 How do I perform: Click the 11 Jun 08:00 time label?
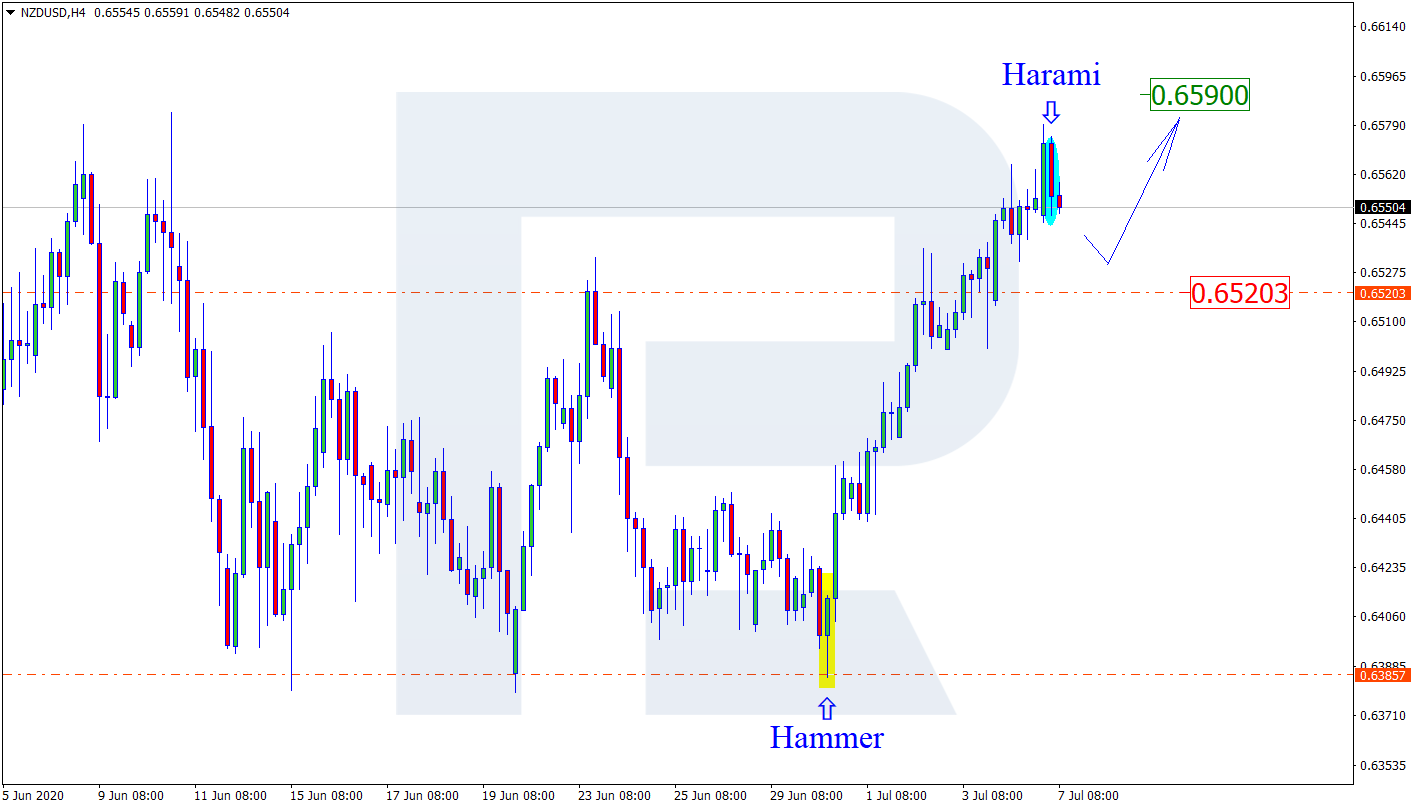pos(230,796)
